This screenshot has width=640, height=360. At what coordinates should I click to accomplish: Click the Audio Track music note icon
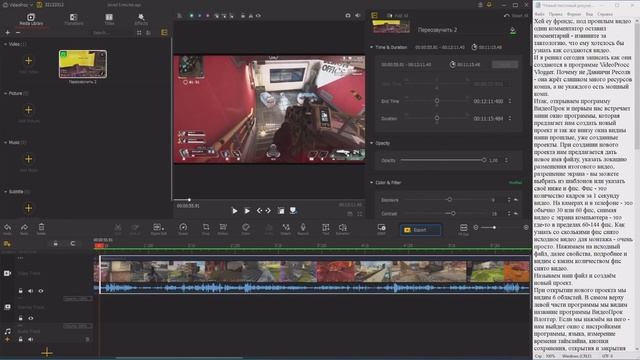pyautogui.click(x=7, y=331)
